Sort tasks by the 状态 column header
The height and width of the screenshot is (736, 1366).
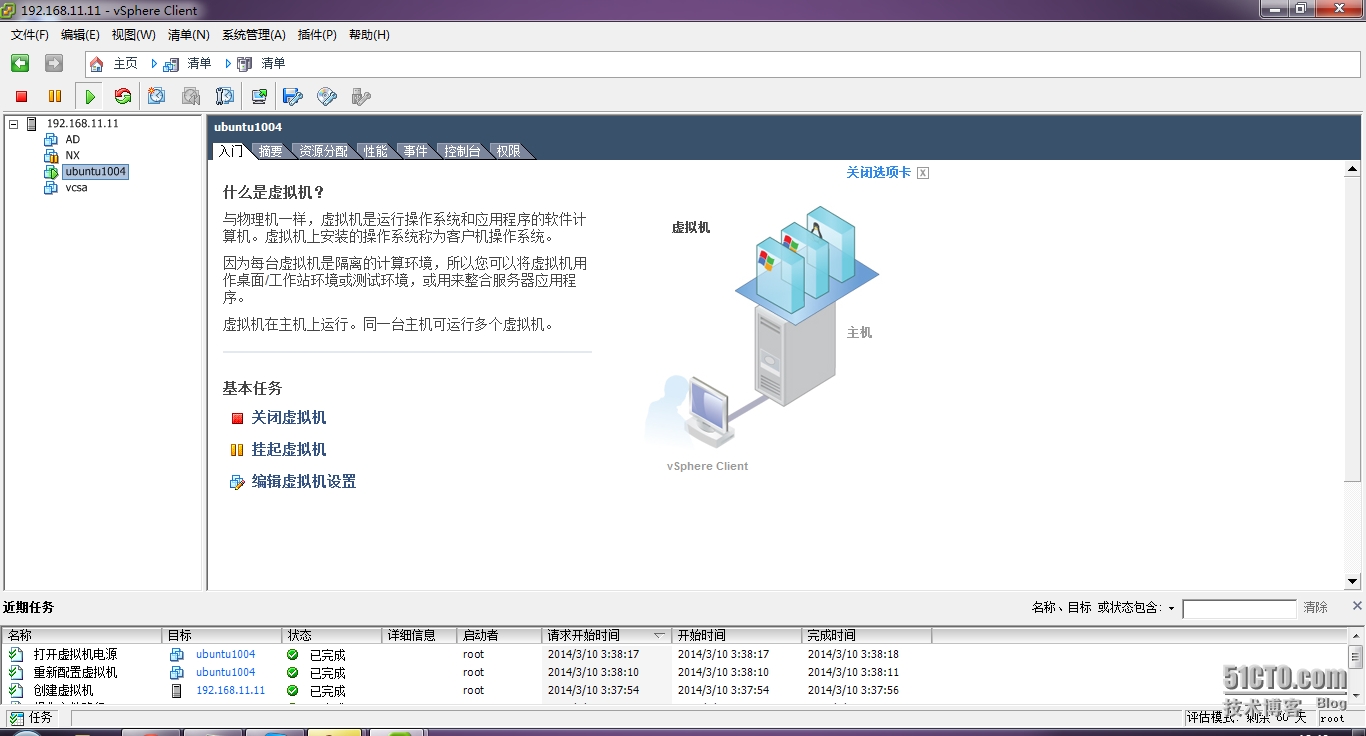pos(332,635)
